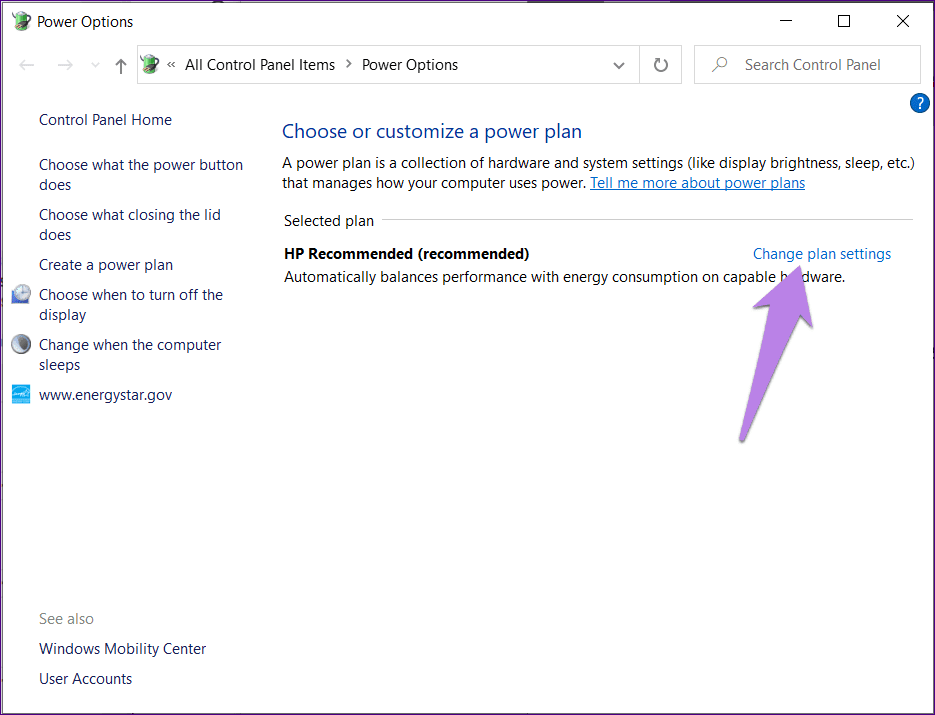Go to Control Panel Home
The width and height of the screenshot is (935, 715).
tap(106, 120)
